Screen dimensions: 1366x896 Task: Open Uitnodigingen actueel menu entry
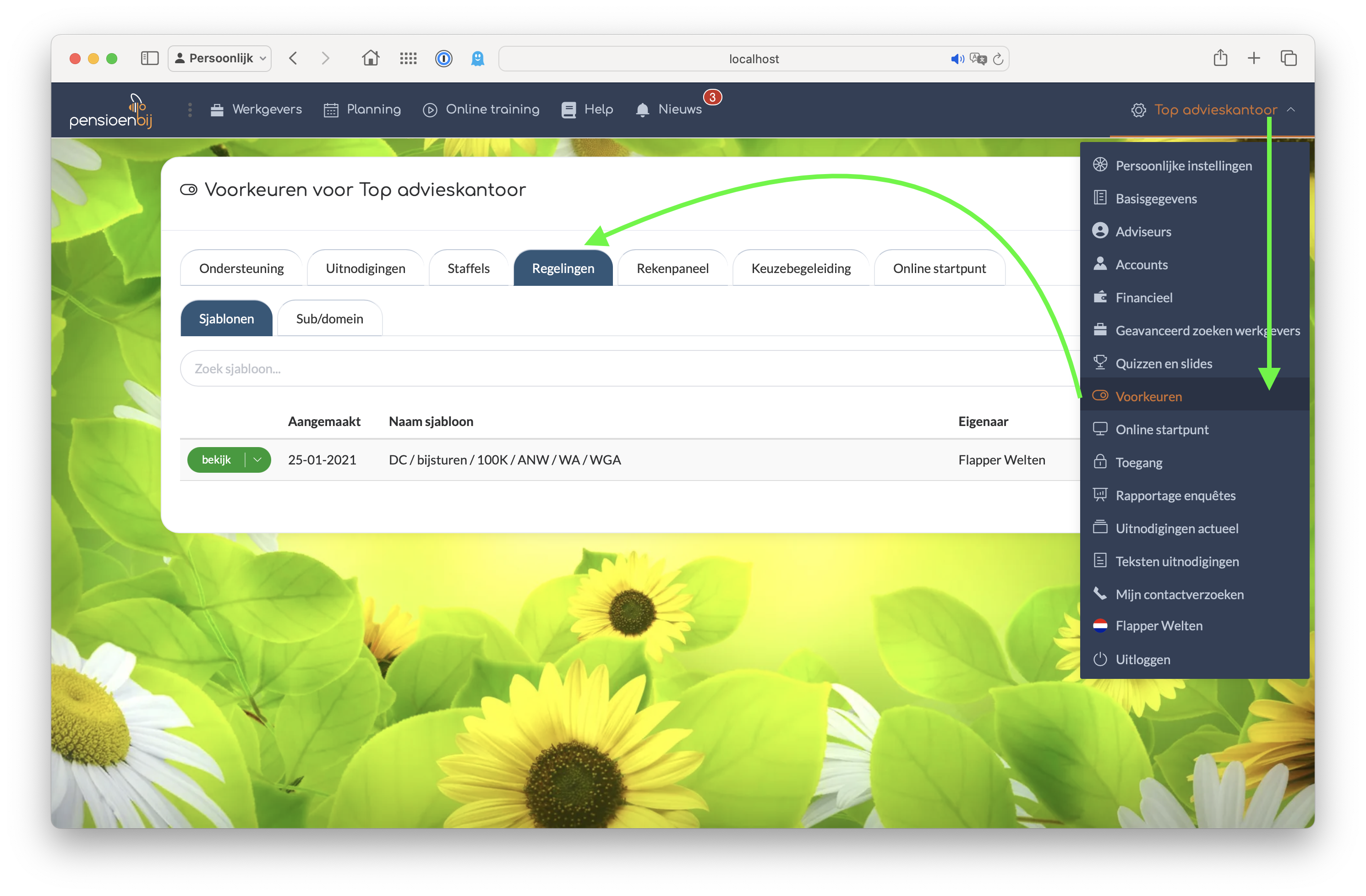1194,529
